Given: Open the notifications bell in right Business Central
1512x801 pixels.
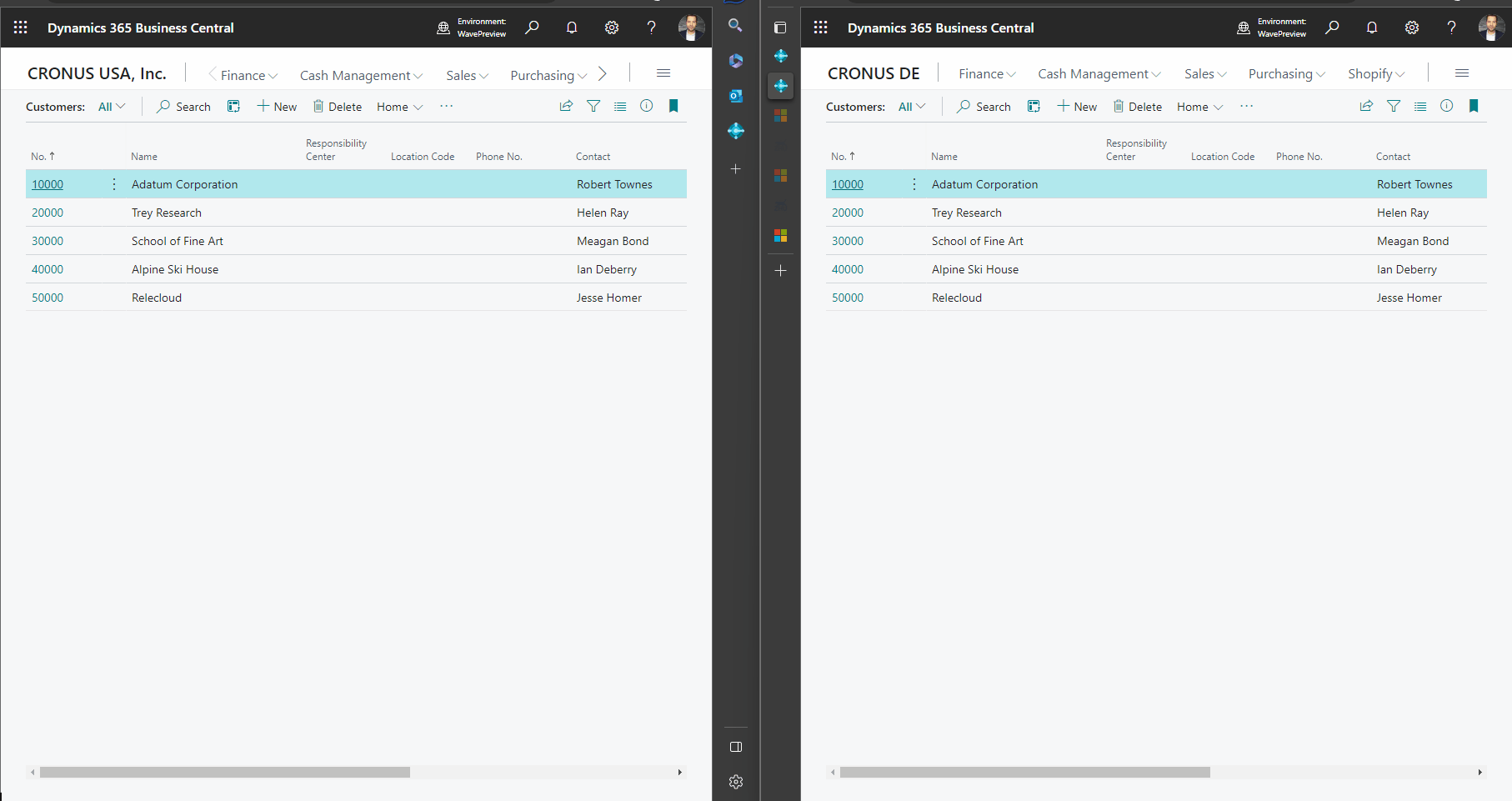Looking at the screenshot, I should [1371, 28].
